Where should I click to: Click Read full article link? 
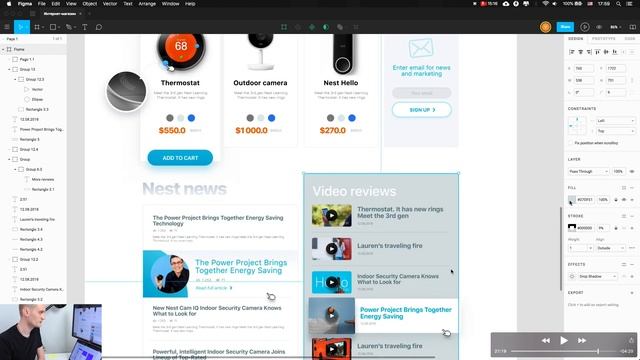tap(213, 288)
